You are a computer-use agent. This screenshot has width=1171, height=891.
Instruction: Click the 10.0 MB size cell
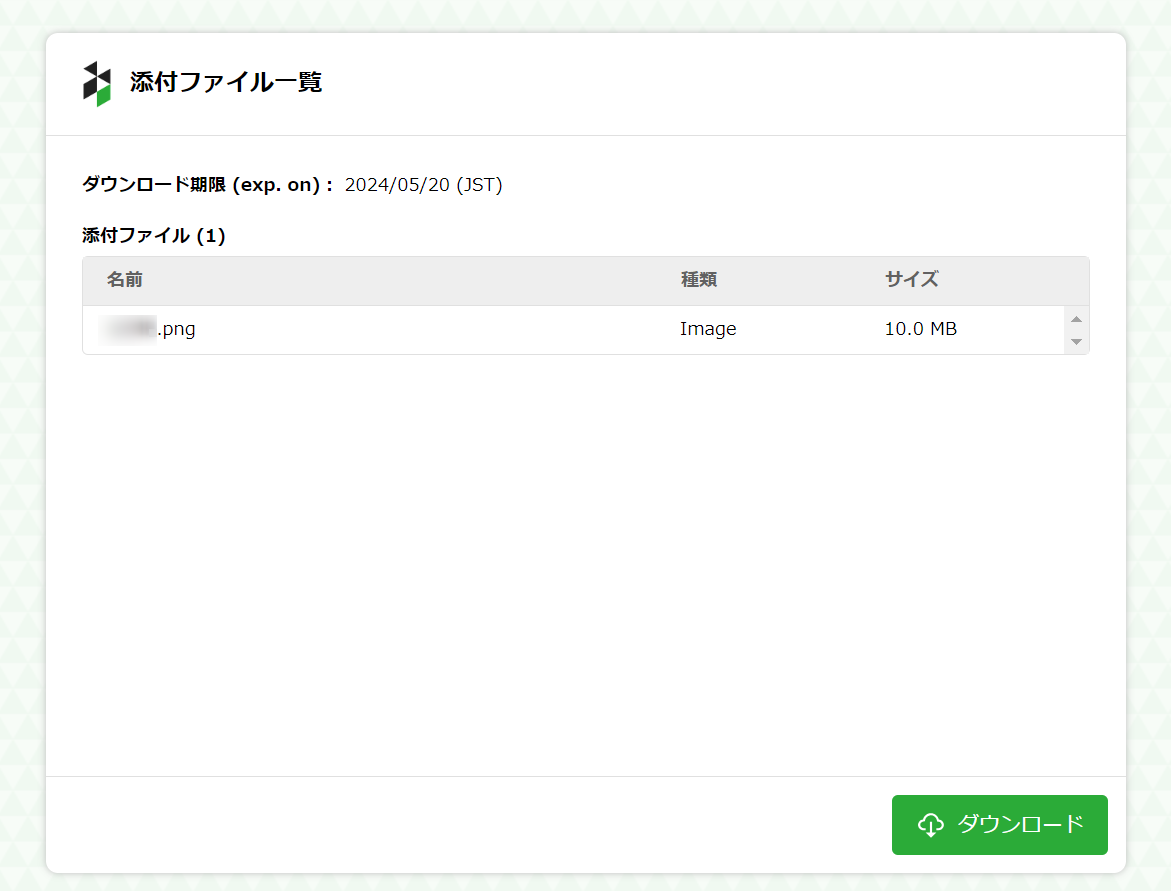[920, 329]
